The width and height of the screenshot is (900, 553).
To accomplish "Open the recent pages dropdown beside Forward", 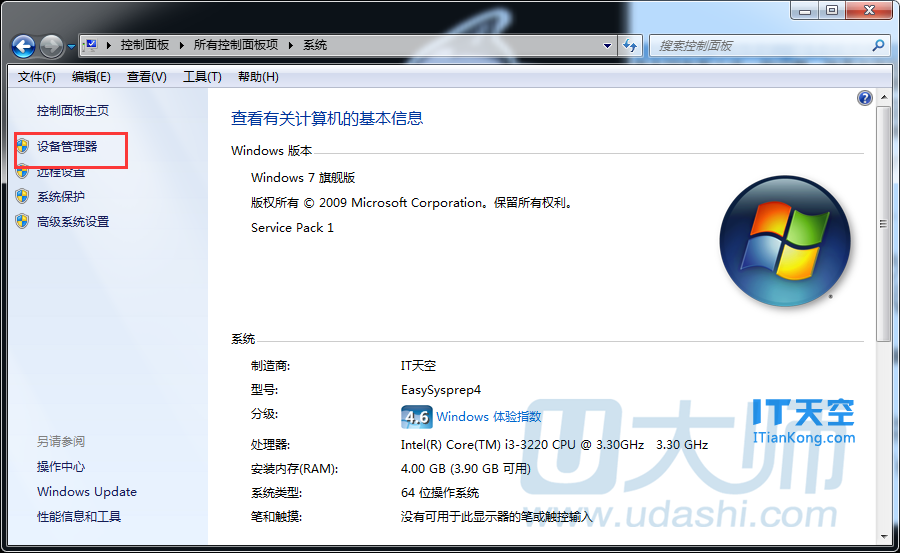I will [71, 47].
